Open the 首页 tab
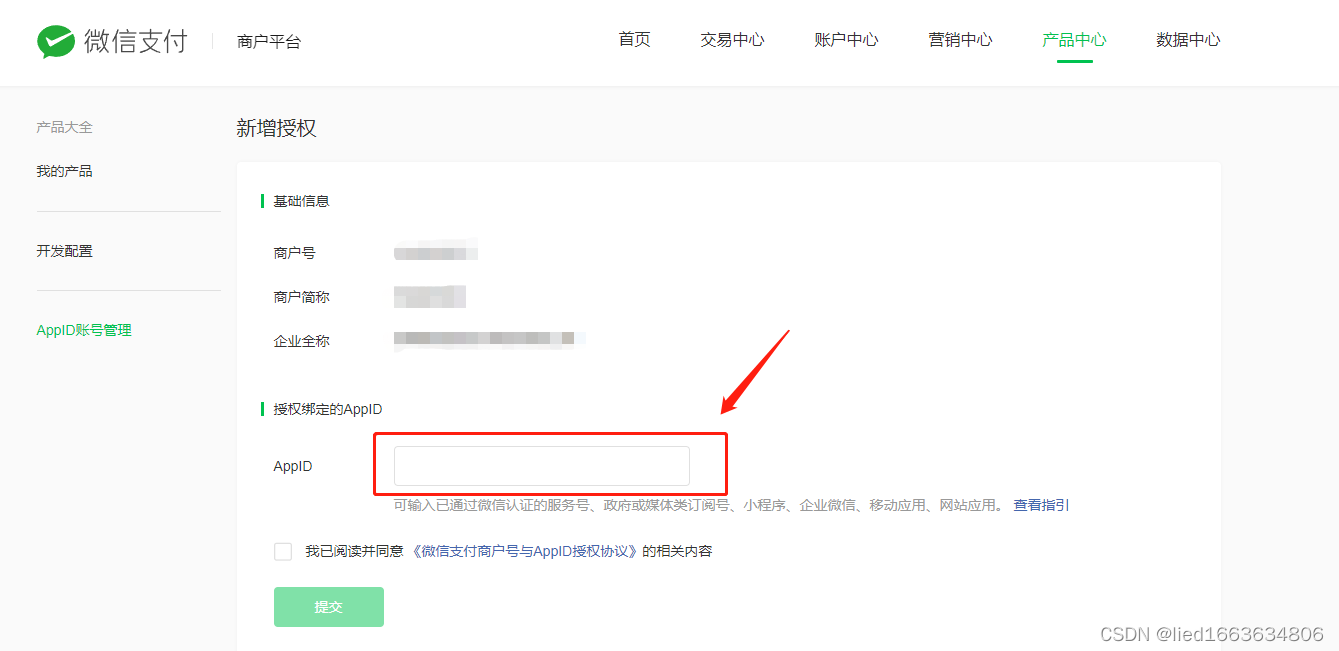Screen dimensions: 1339x651 point(634,40)
